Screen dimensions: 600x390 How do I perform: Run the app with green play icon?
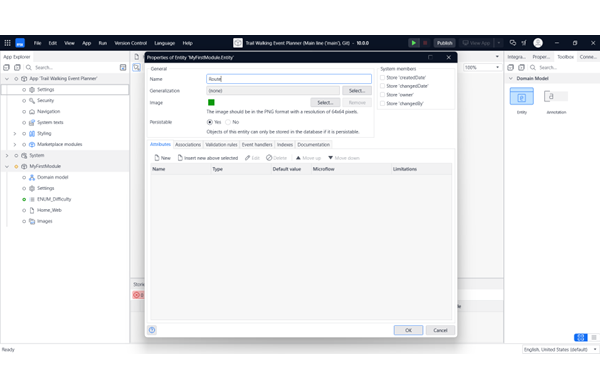(414, 43)
